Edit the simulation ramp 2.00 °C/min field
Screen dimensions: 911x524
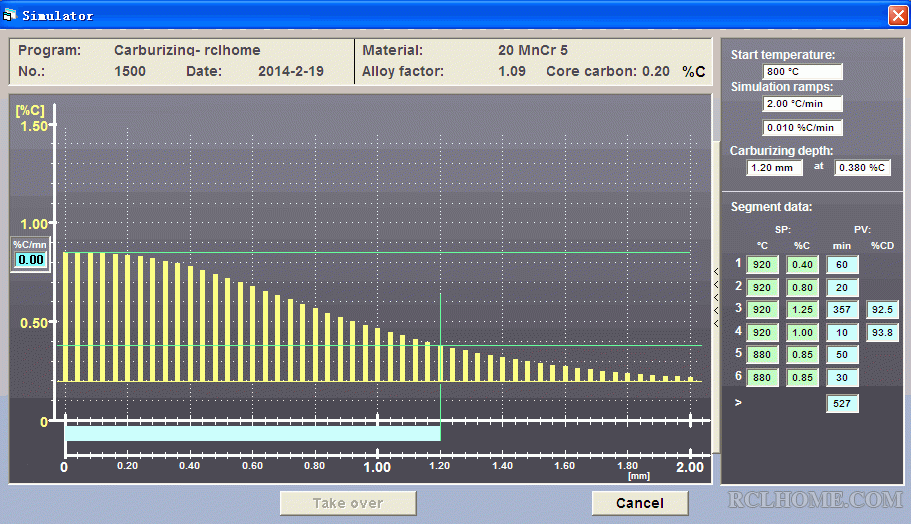pyautogui.click(x=802, y=103)
